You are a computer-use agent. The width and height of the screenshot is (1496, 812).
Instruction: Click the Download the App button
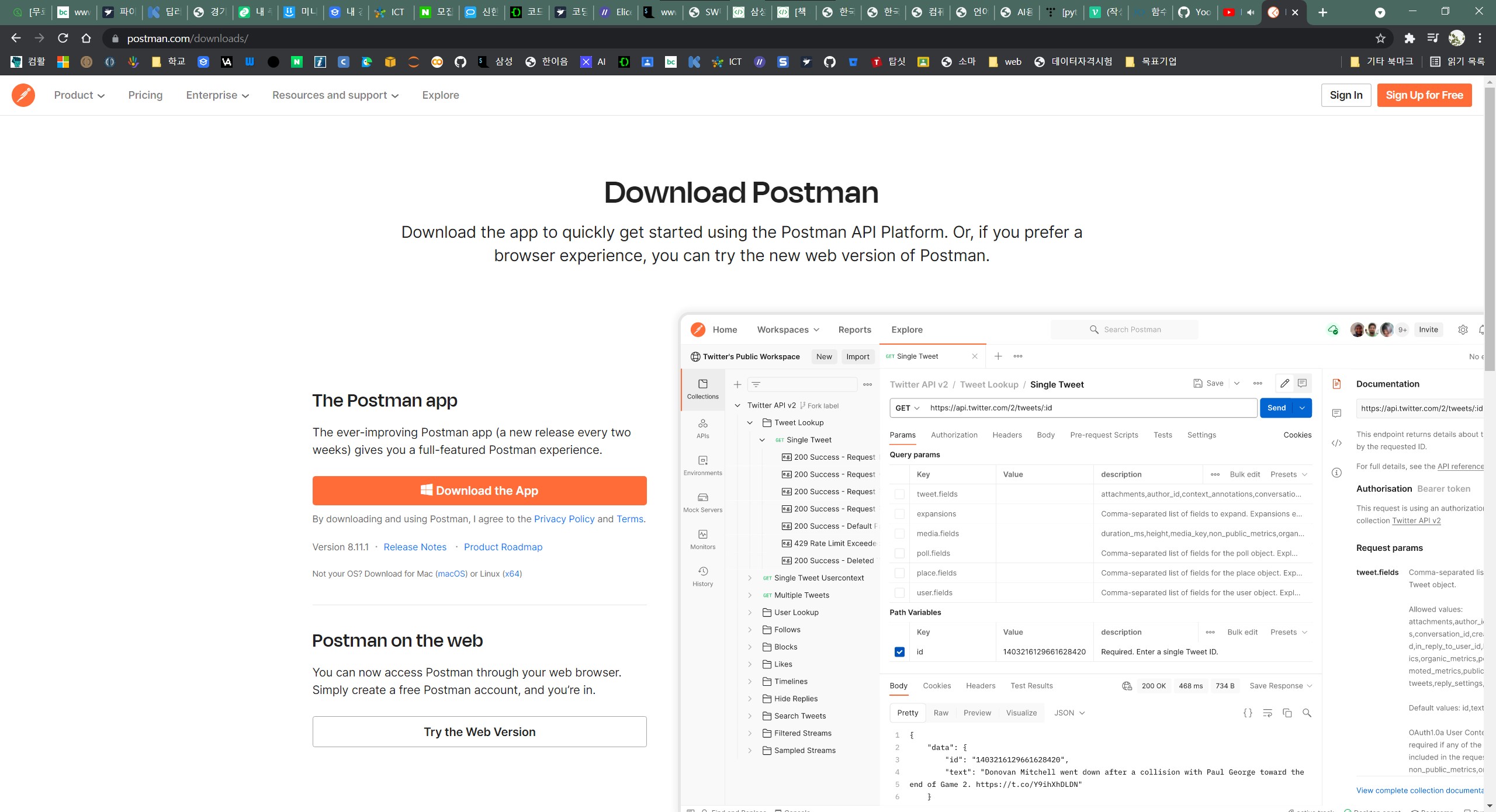coord(479,491)
